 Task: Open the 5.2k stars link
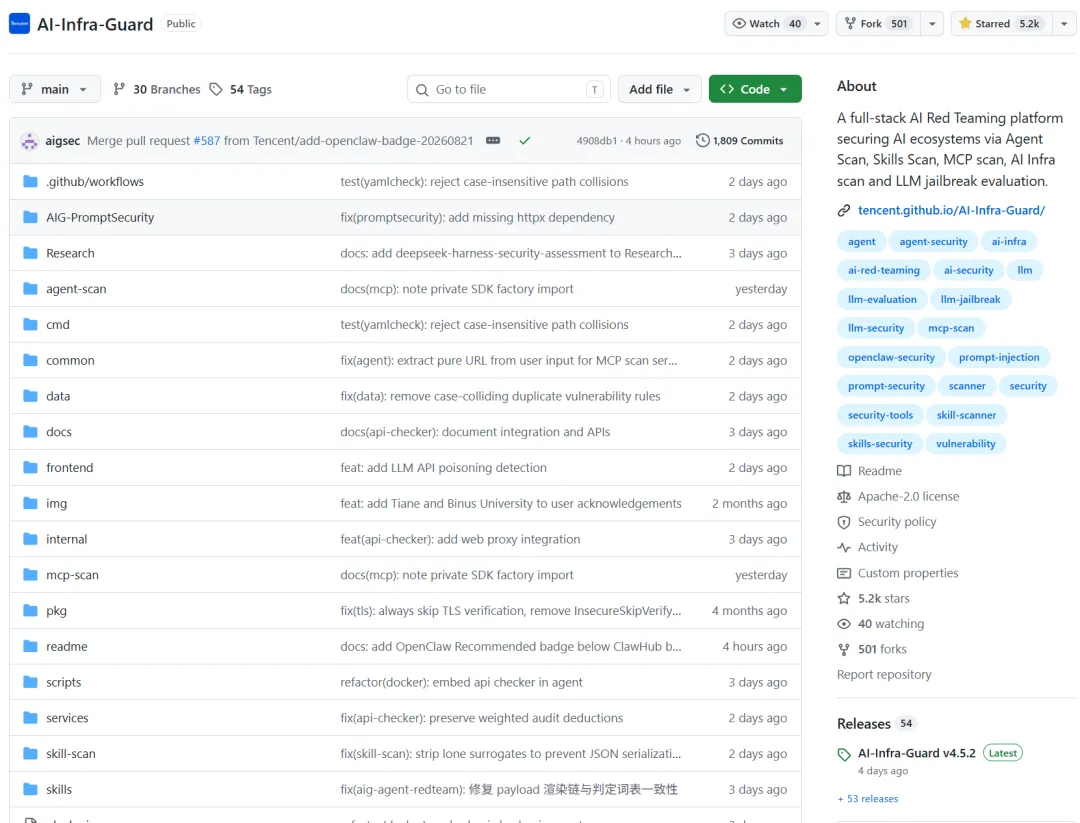(x=873, y=598)
